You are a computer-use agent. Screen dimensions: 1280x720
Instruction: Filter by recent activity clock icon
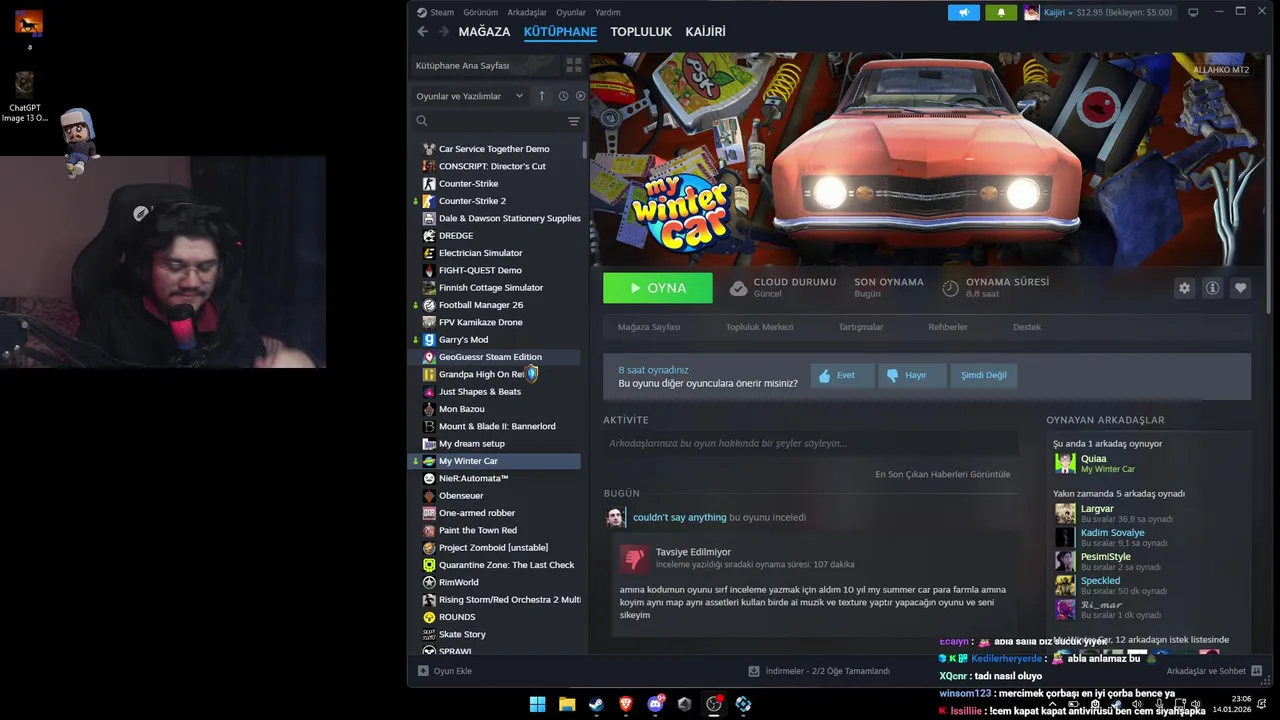click(563, 96)
